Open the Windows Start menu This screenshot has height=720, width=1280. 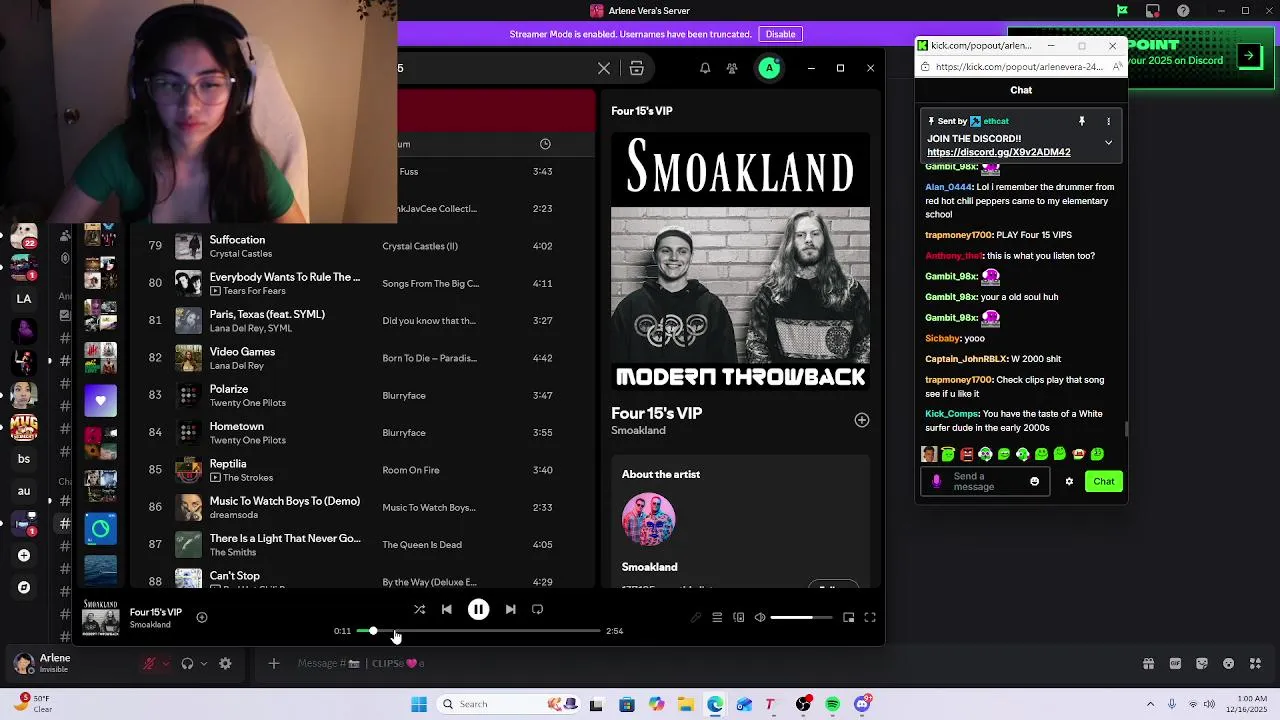[419, 704]
